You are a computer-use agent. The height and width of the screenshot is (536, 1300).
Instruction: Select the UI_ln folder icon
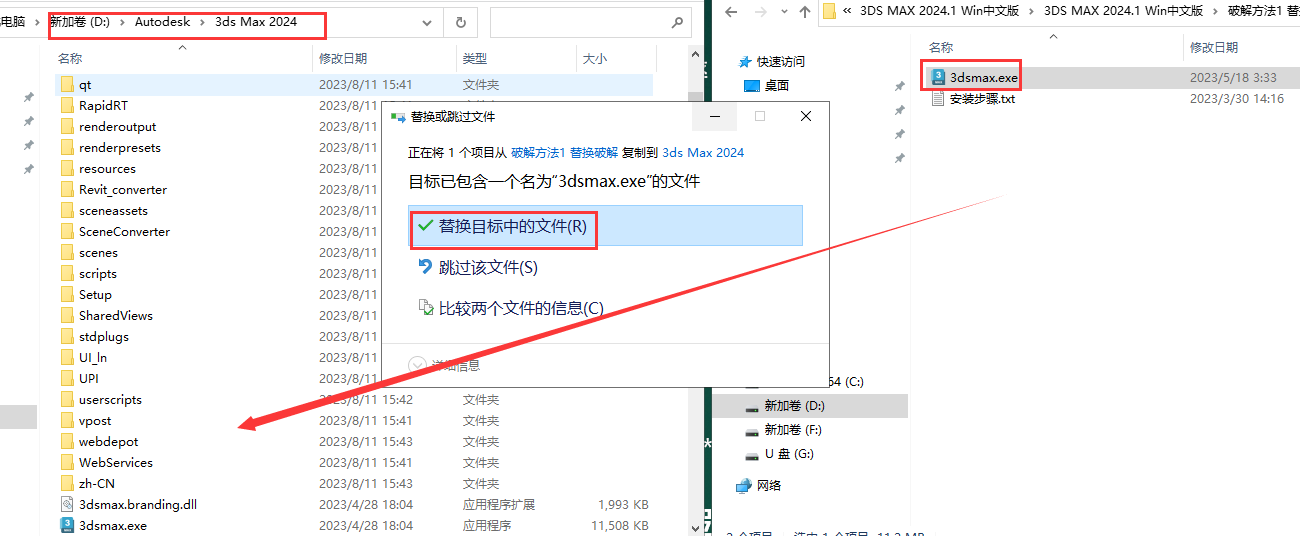(68, 358)
